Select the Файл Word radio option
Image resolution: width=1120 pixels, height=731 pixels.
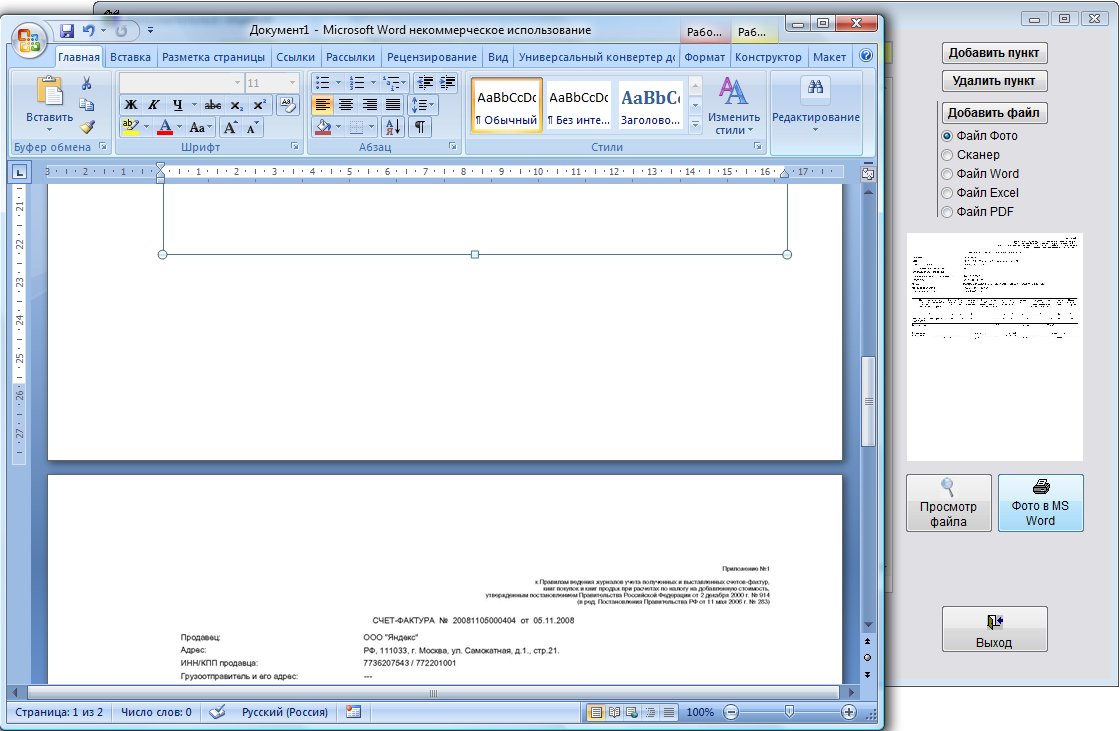coord(947,174)
